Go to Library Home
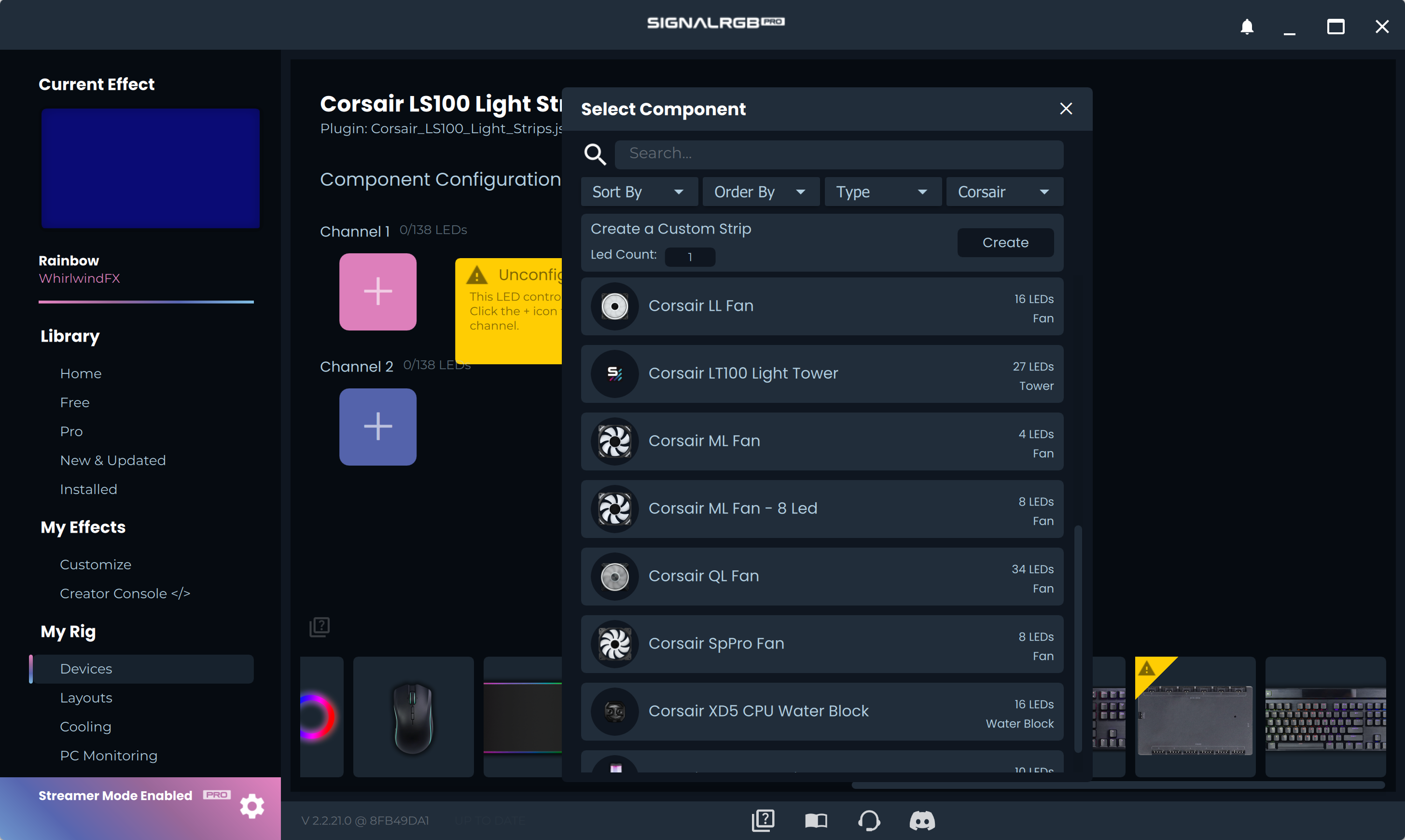The height and width of the screenshot is (840, 1405). pos(81,373)
